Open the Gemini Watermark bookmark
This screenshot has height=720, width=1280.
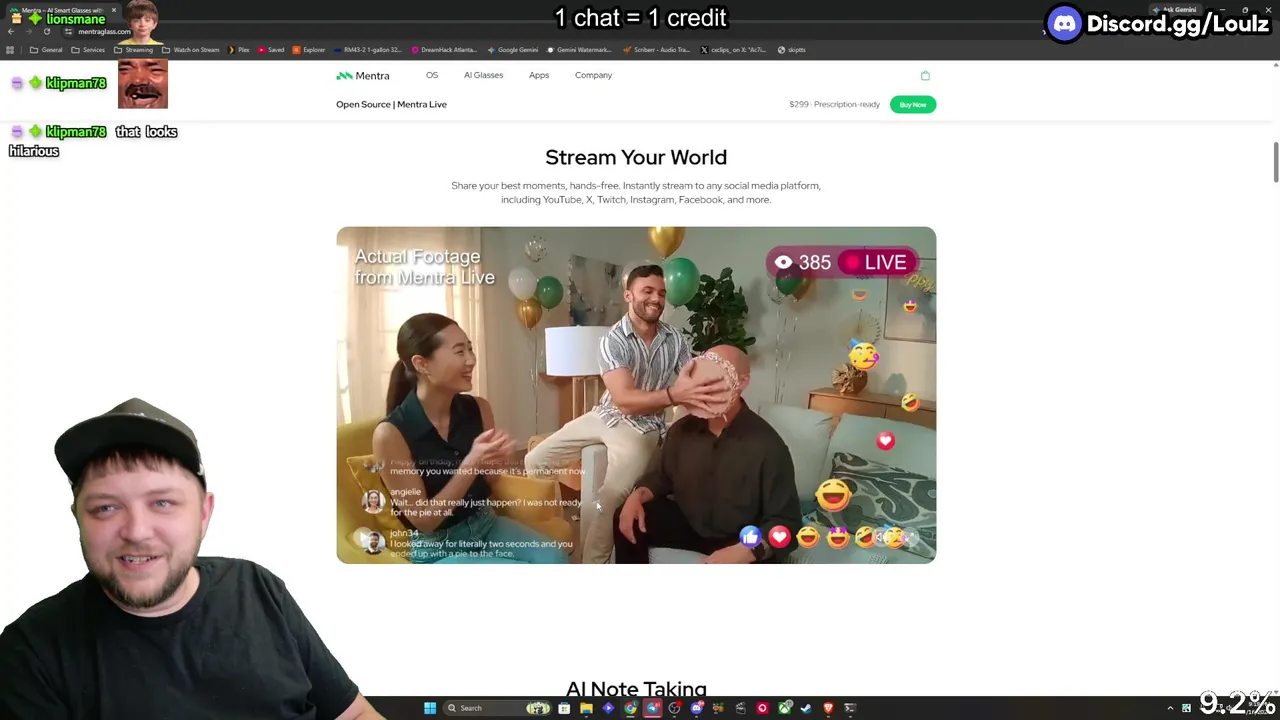579,50
